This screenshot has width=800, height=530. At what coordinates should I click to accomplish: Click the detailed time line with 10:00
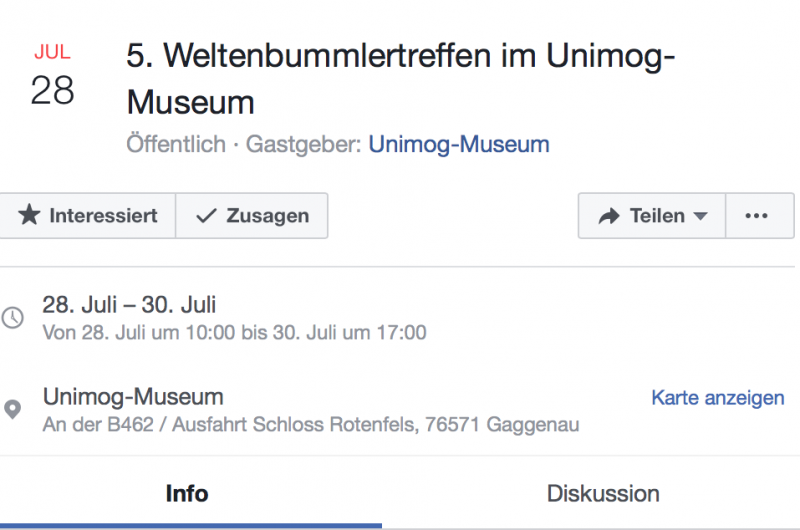[234, 332]
